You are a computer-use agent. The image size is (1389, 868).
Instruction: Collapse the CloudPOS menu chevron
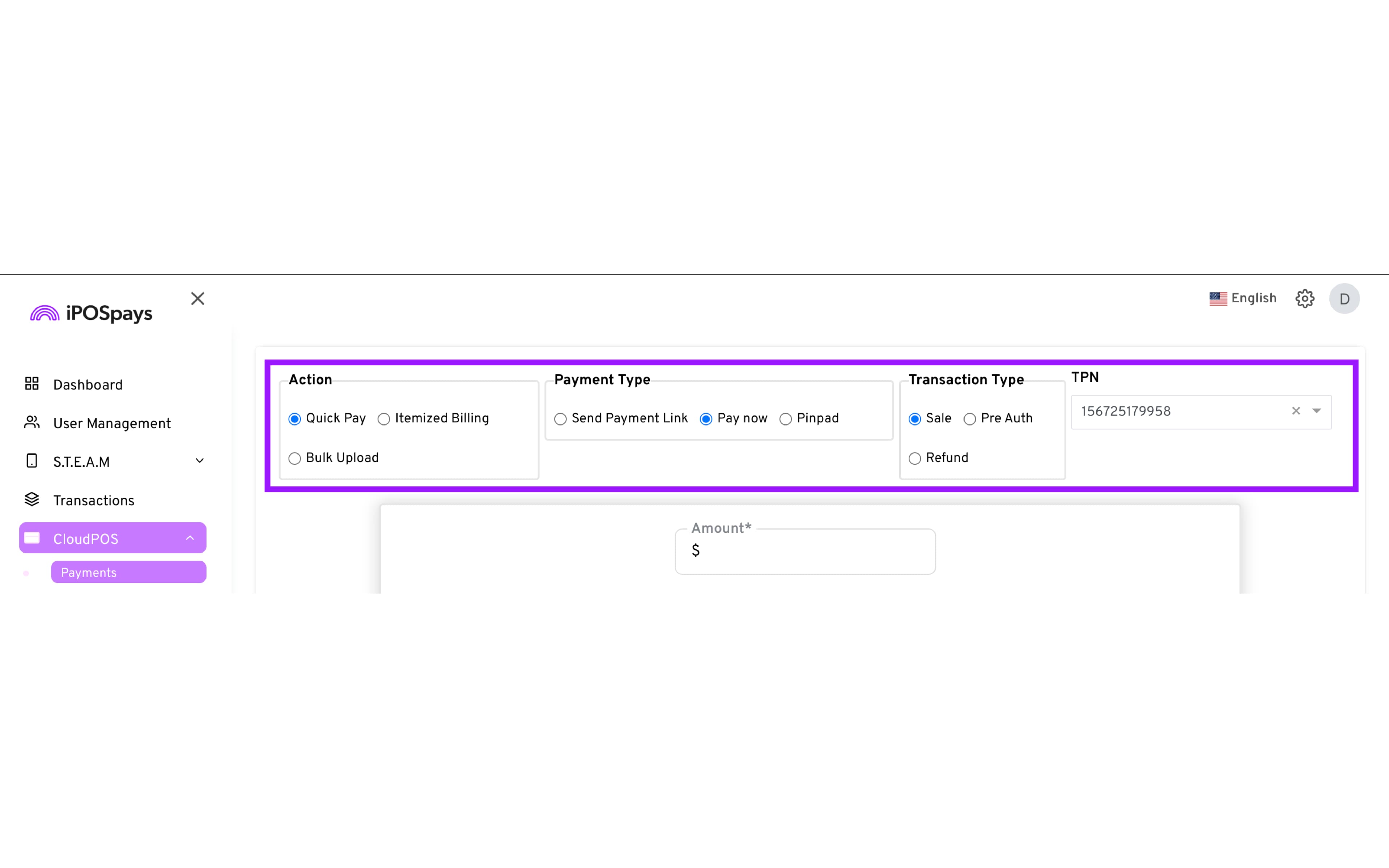click(x=190, y=538)
